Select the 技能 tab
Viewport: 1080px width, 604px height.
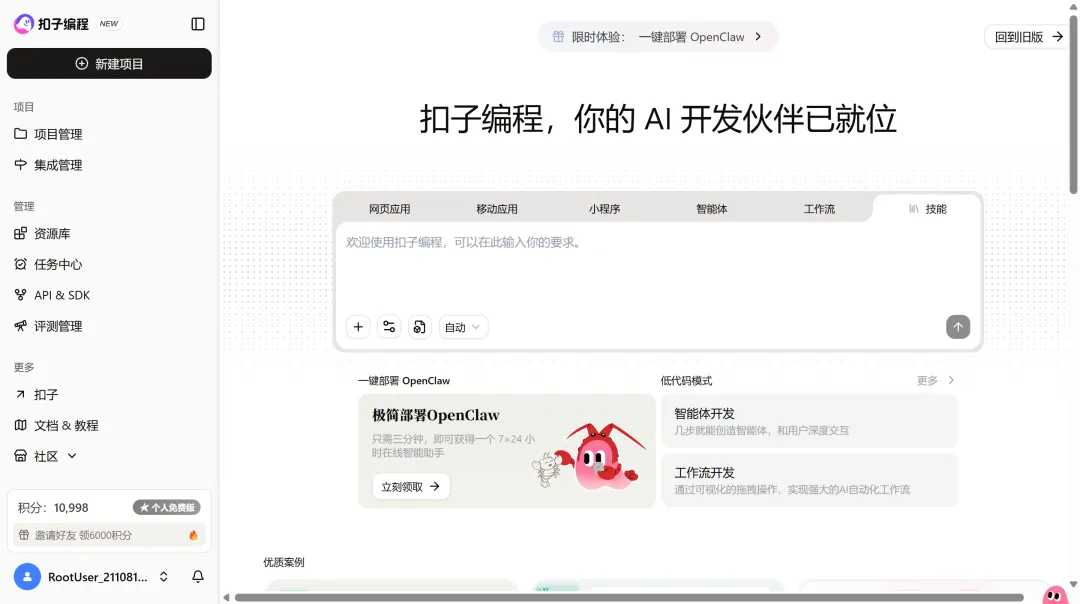[927, 209]
